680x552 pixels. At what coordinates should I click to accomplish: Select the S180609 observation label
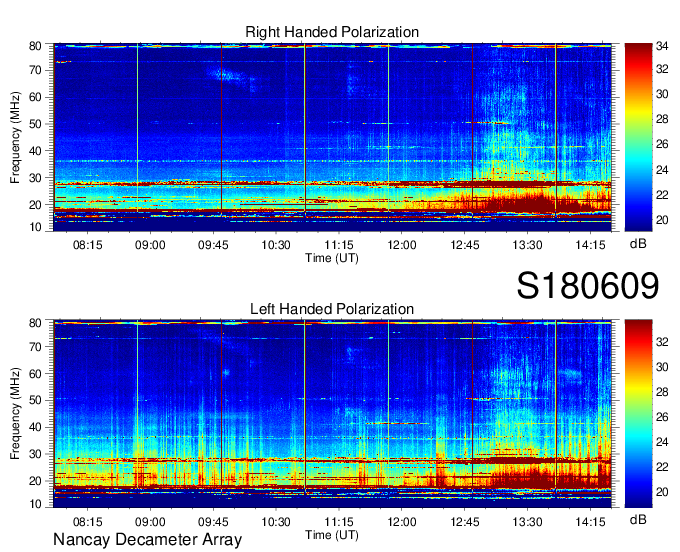[588, 285]
